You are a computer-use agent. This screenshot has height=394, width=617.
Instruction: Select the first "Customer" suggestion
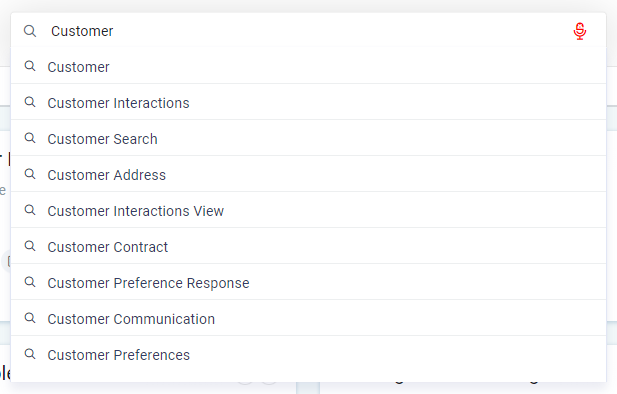point(308,66)
